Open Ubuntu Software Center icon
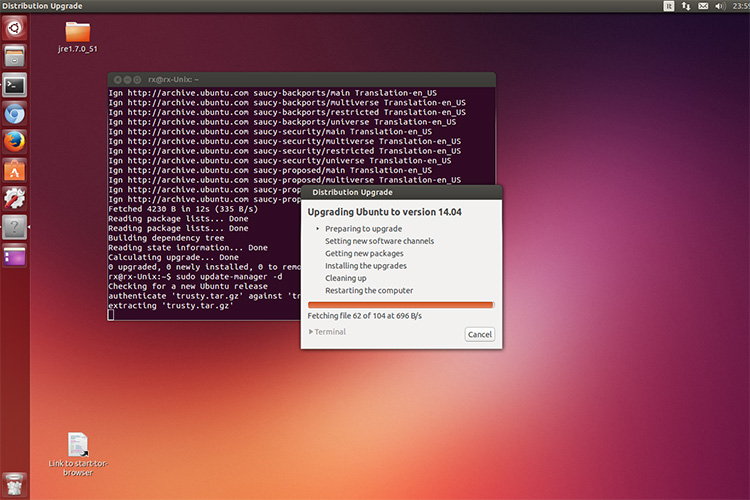Image resolution: width=750 pixels, height=500 pixels. click(14, 170)
